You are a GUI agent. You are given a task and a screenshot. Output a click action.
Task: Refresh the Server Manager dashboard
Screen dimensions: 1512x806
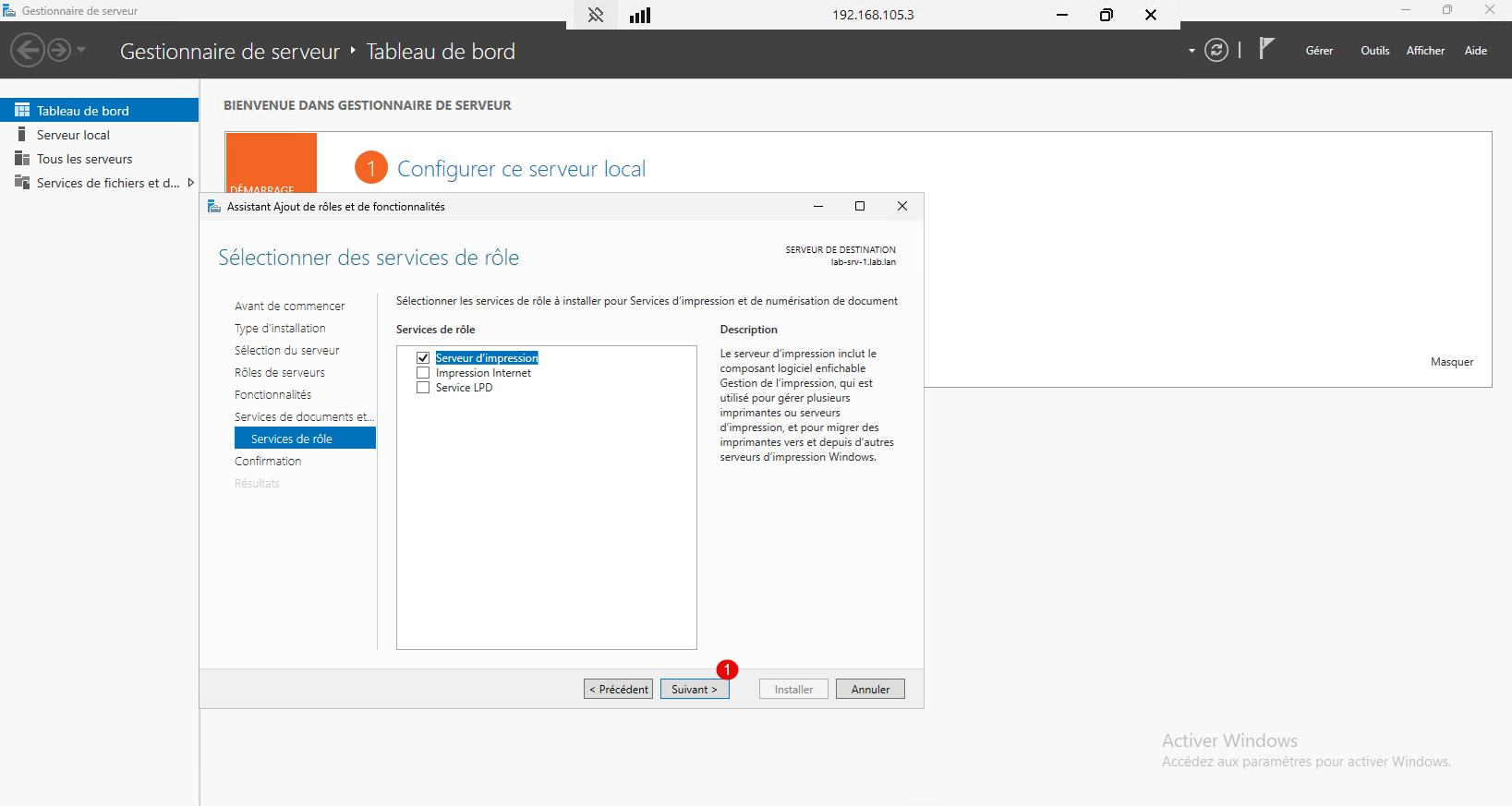pyautogui.click(x=1216, y=50)
